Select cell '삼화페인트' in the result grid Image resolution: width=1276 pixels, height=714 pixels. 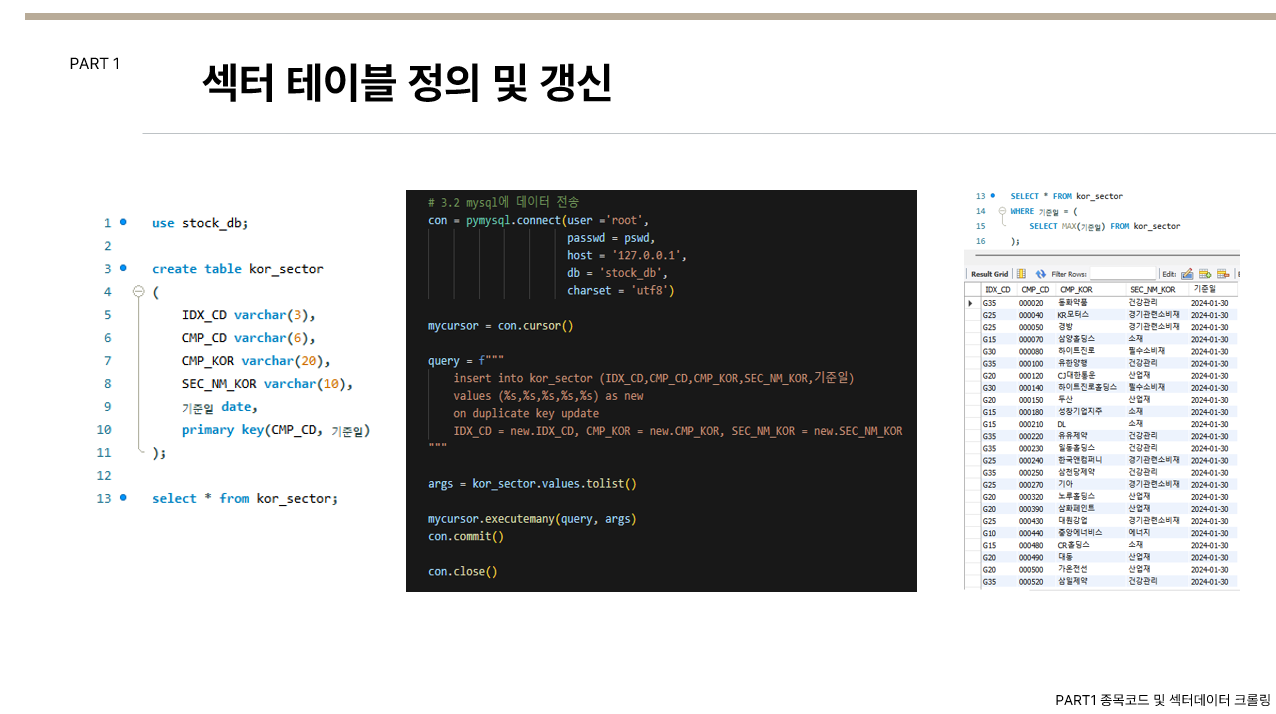coord(1076,508)
